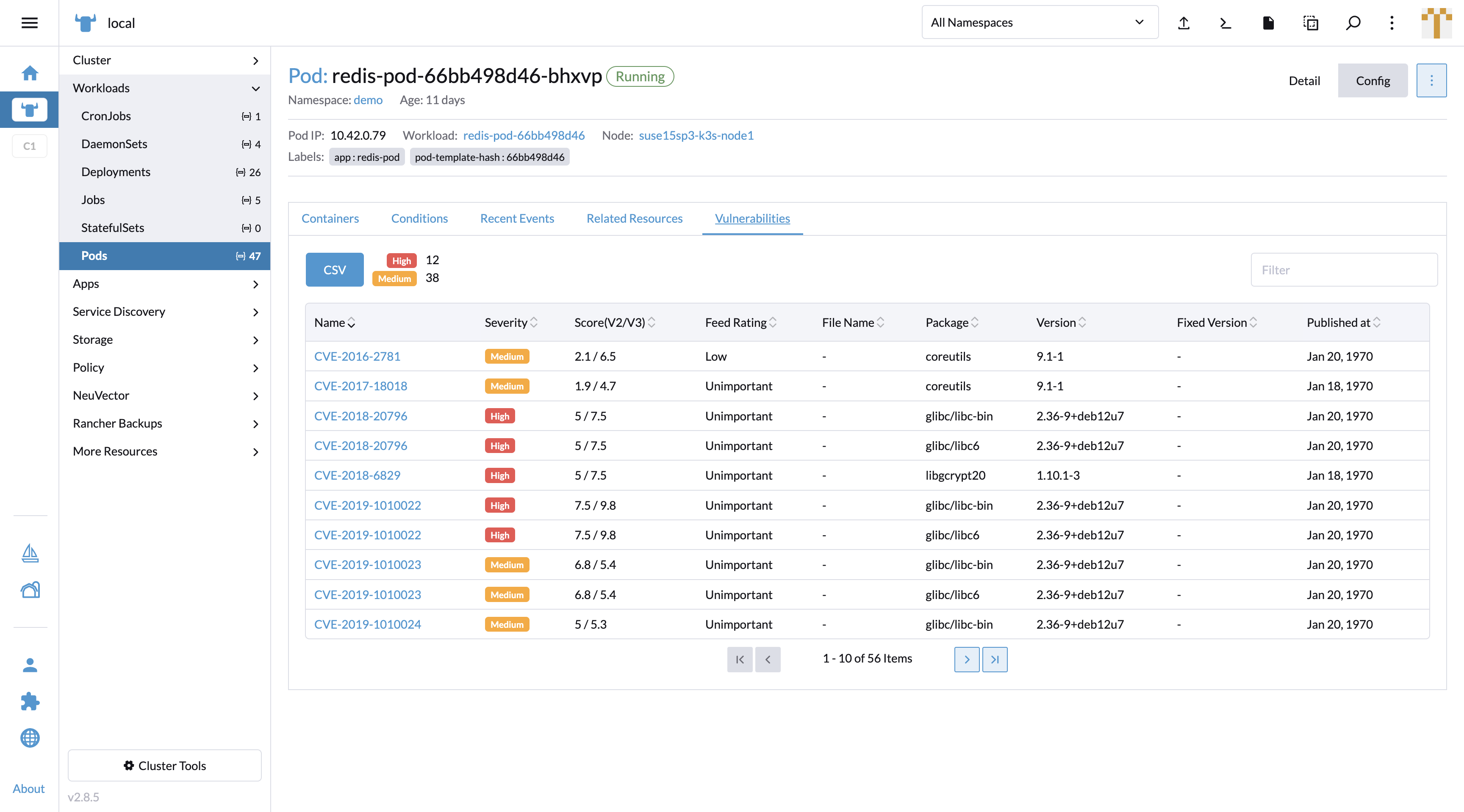Image resolution: width=1464 pixels, height=812 pixels.
Task: Open Global Settings globe icon
Action: 30,738
